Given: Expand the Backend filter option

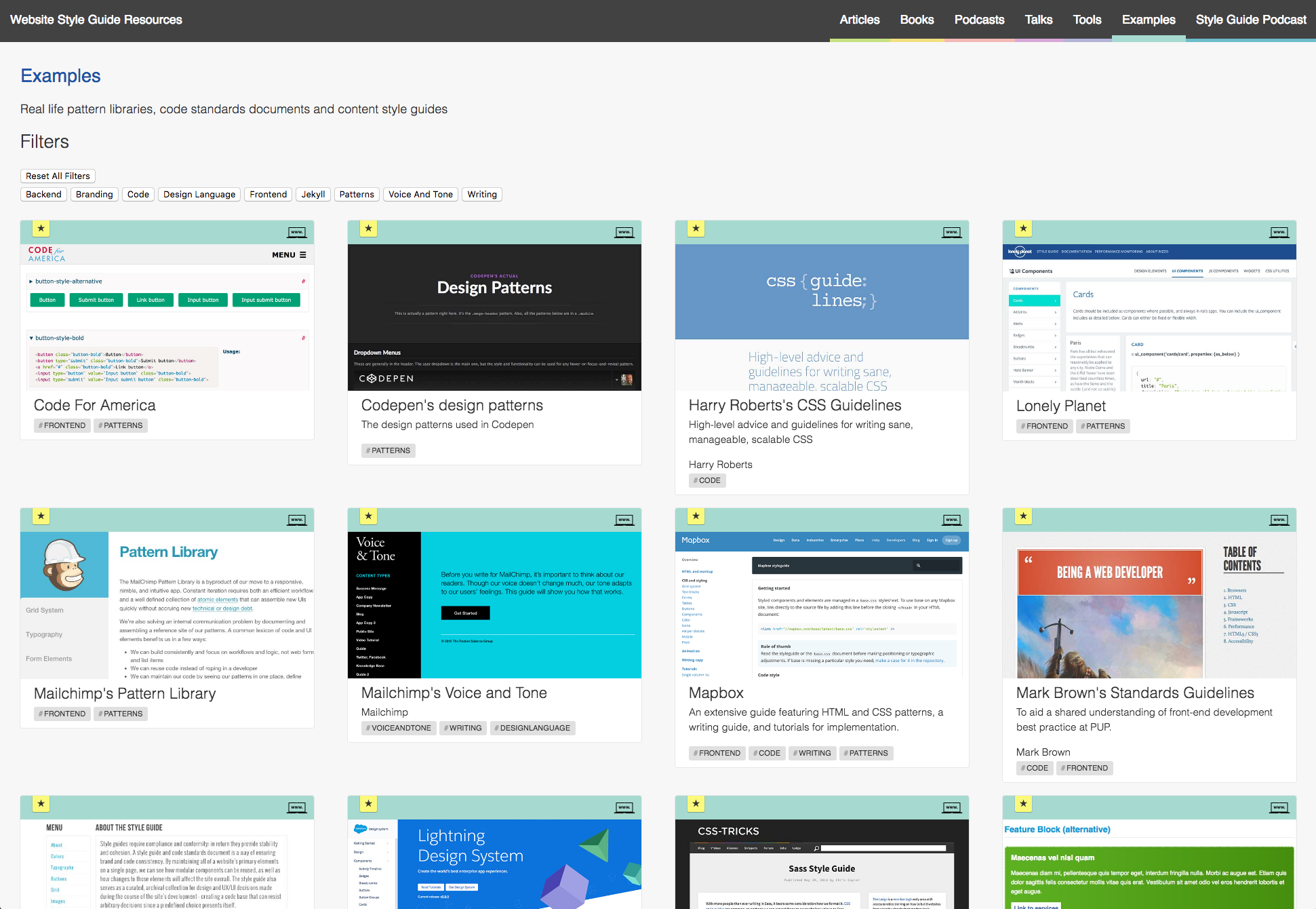Looking at the screenshot, I should pyautogui.click(x=43, y=194).
